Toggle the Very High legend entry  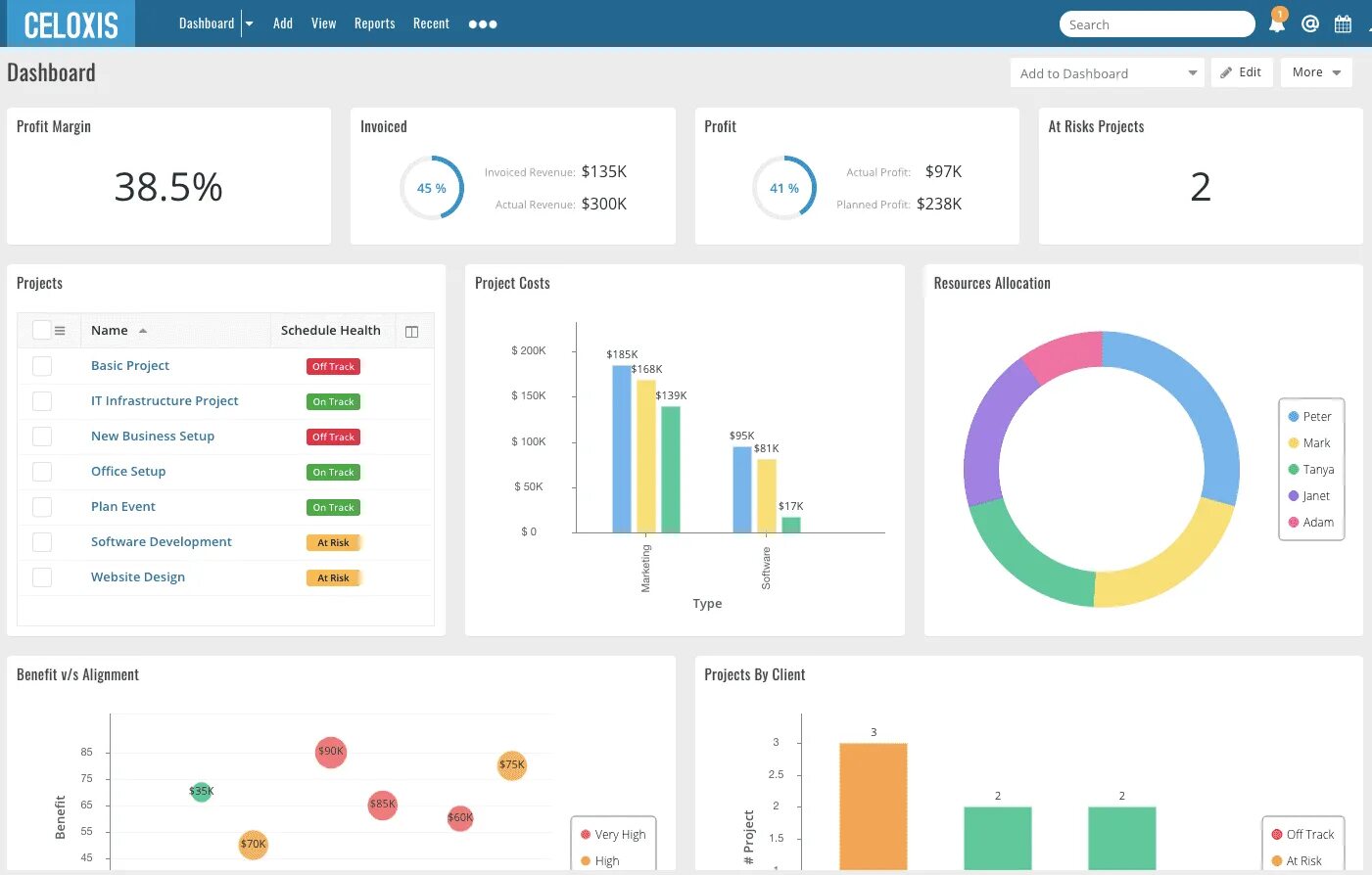[x=613, y=835]
